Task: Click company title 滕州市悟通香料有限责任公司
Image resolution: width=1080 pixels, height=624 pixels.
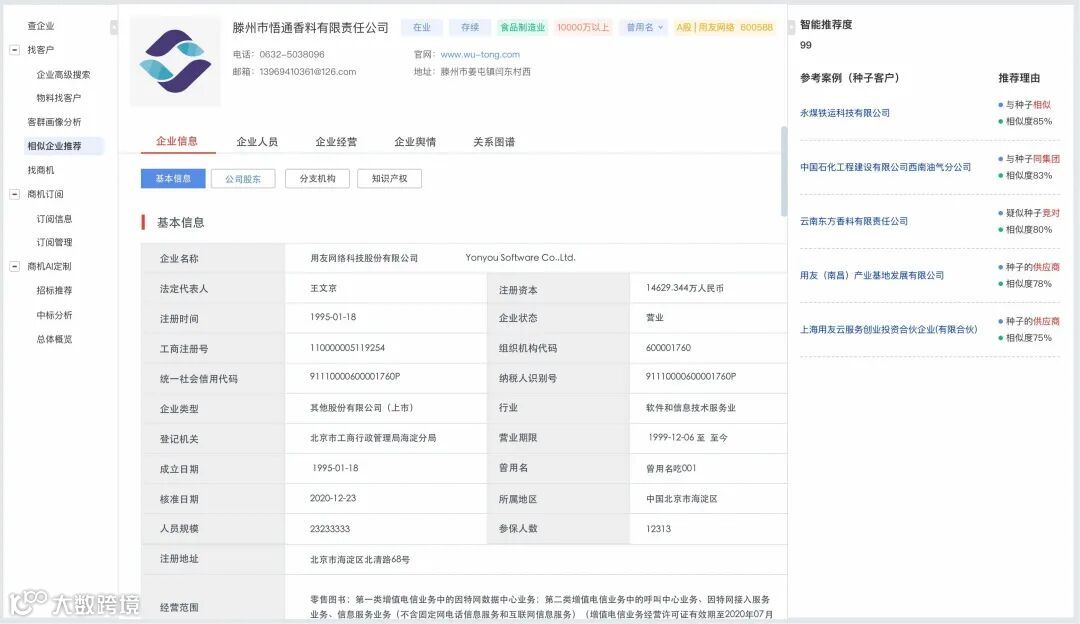Action: (x=311, y=28)
